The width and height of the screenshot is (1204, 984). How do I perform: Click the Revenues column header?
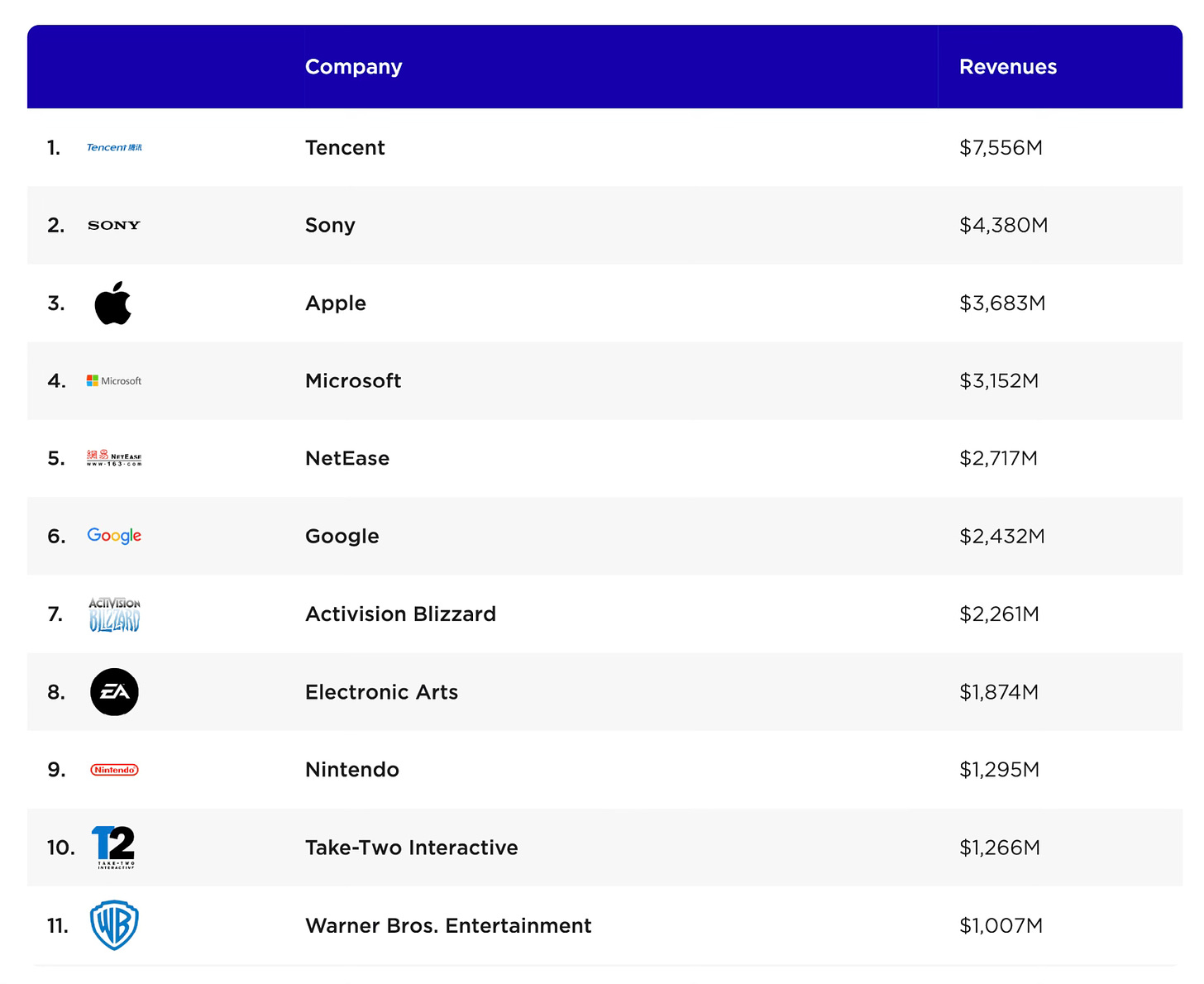(1007, 67)
